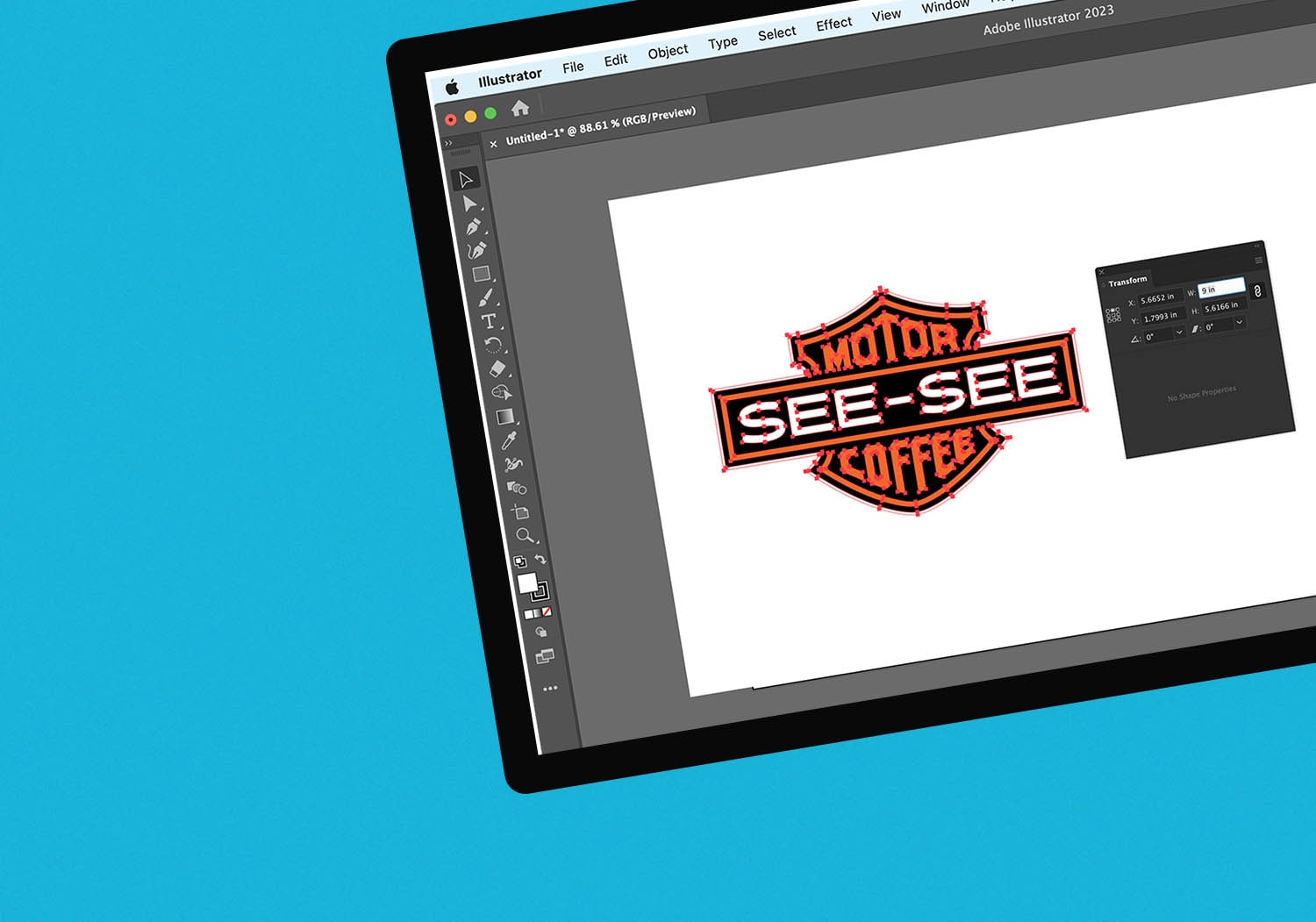This screenshot has width=1316, height=922.
Task: Open the rotate angle dropdown
Action: coord(1179,332)
